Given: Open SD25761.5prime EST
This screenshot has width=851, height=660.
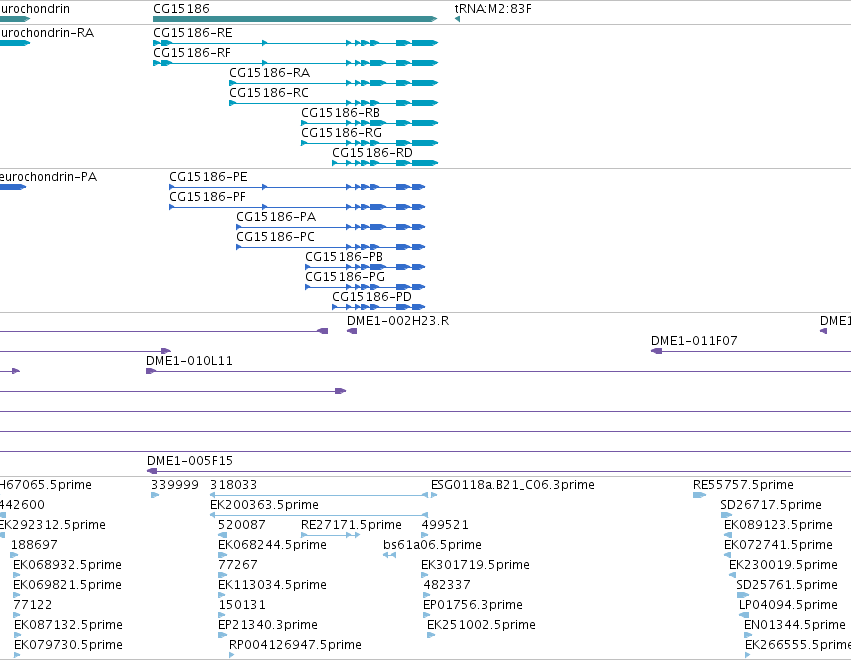Looking at the screenshot, I should (787, 586).
